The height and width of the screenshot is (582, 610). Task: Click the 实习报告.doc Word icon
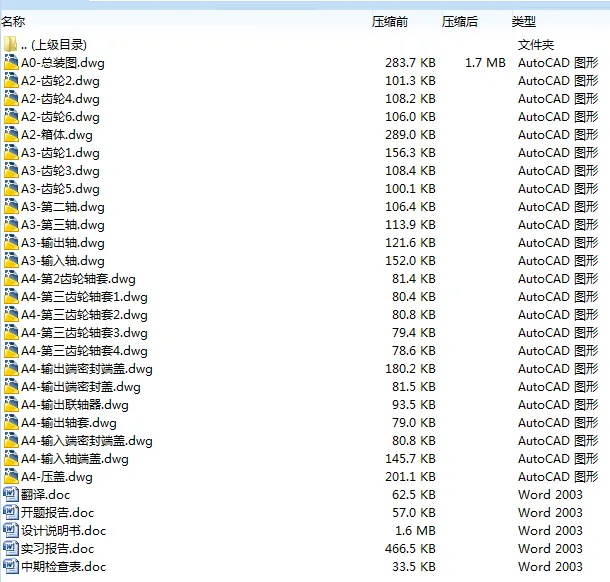click(11, 549)
